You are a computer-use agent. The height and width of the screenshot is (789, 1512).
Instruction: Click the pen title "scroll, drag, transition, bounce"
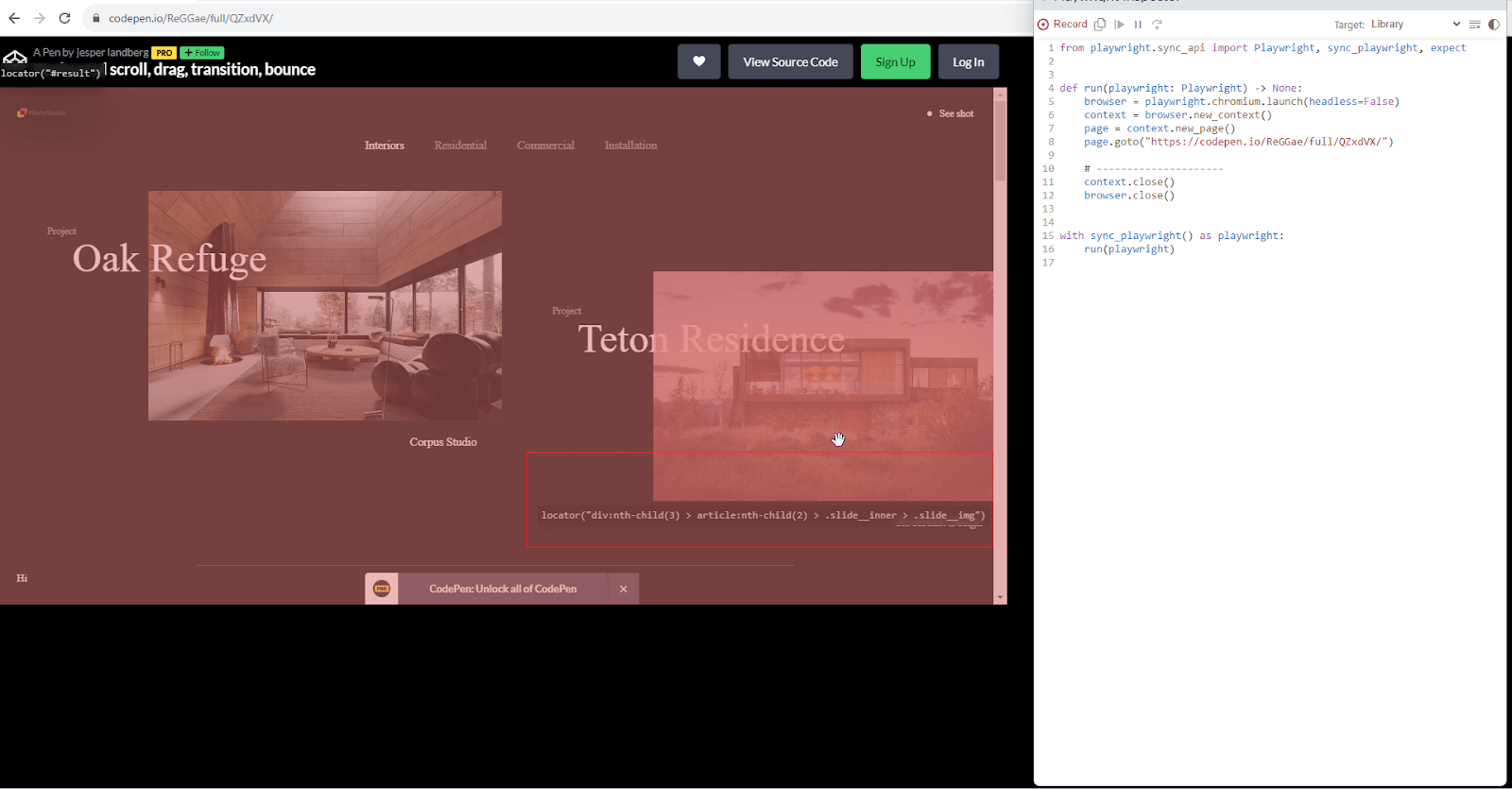click(213, 70)
